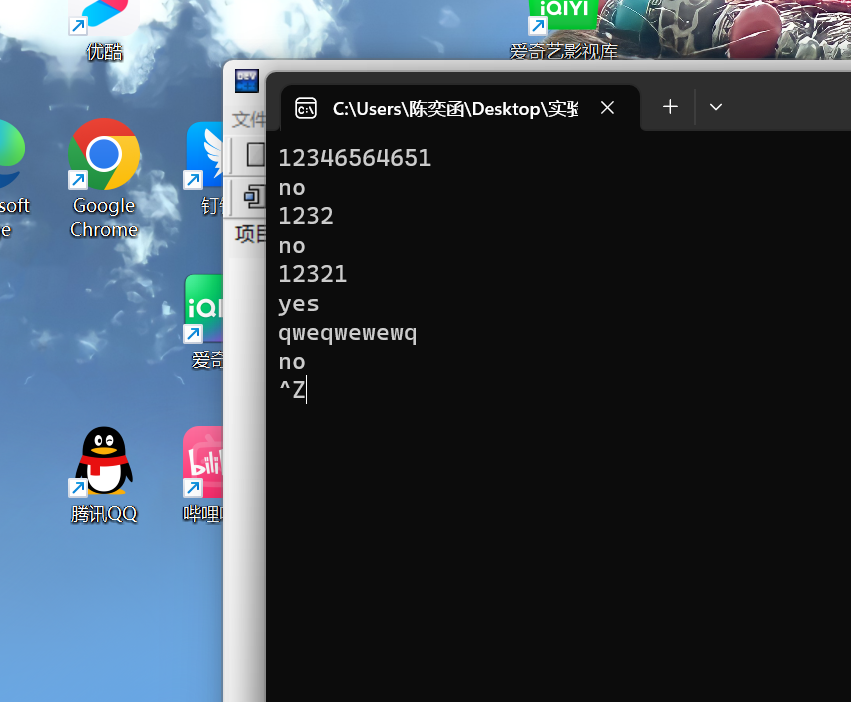The image size is (851, 702).
Task: Click the terminal line "qweqwewewq"
Action: click(x=348, y=333)
